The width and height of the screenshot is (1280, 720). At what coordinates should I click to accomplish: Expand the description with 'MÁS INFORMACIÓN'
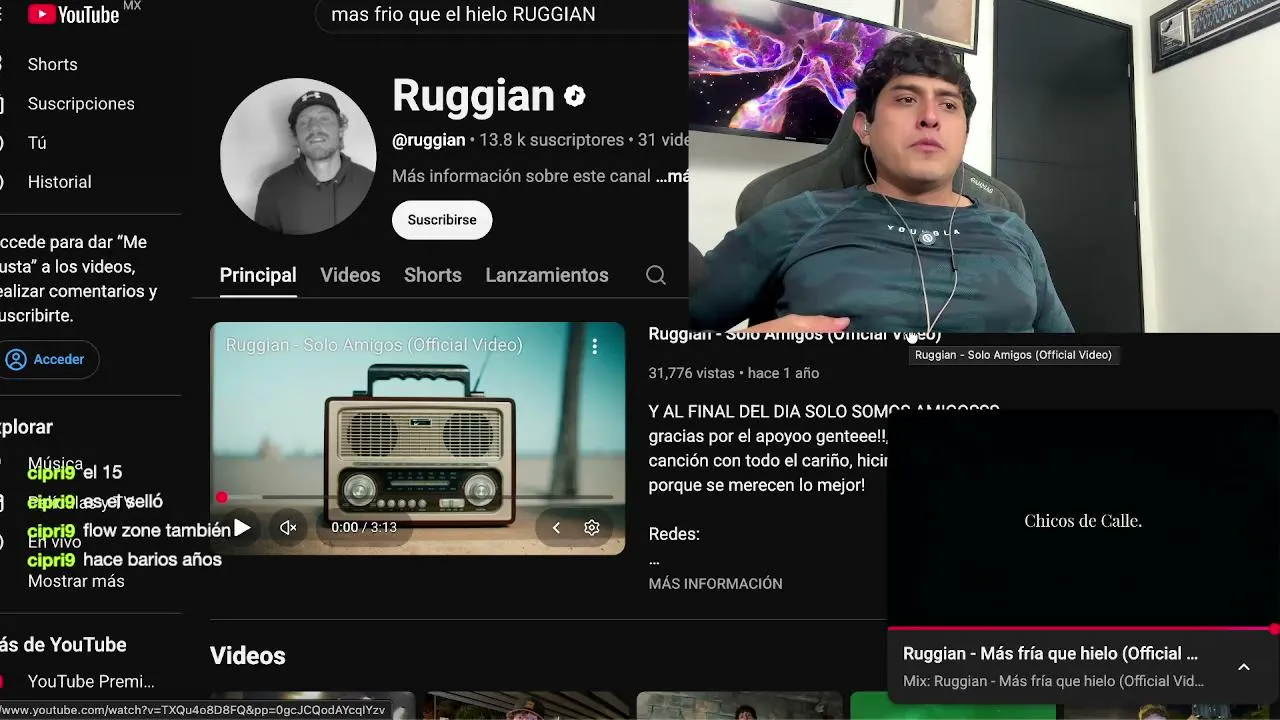click(x=716, y=584)
